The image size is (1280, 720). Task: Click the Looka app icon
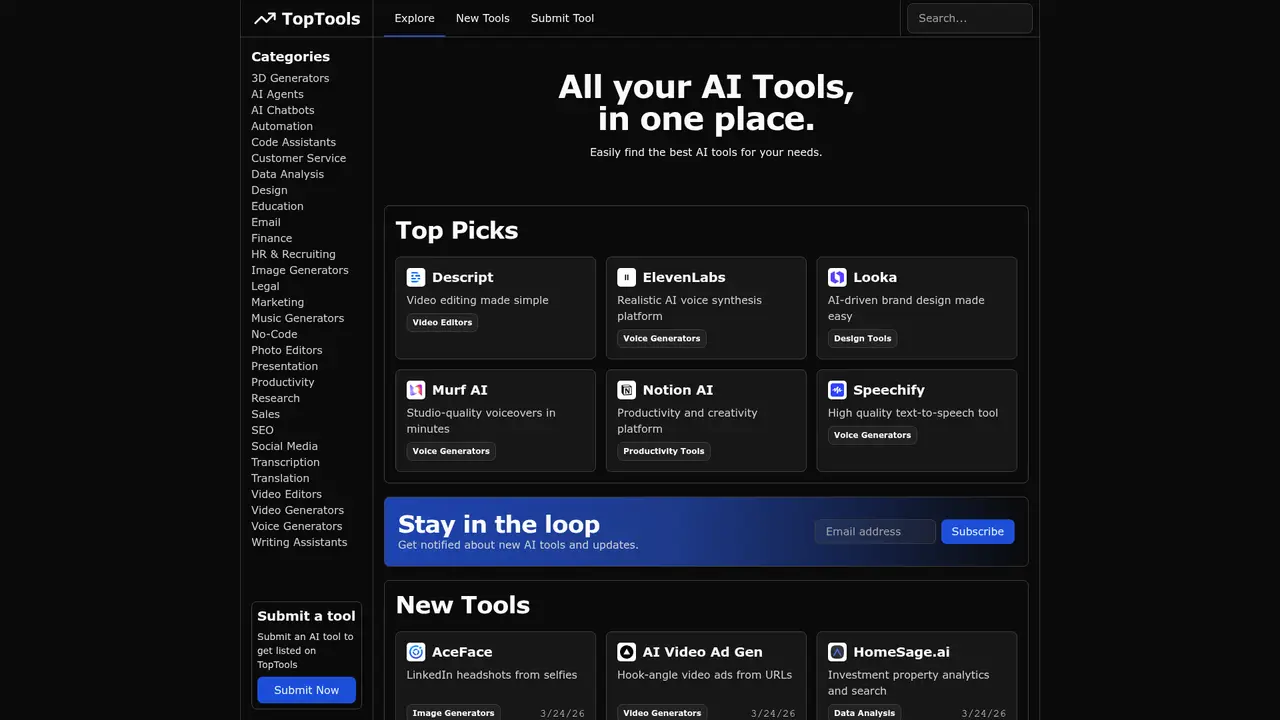[837, 277]
